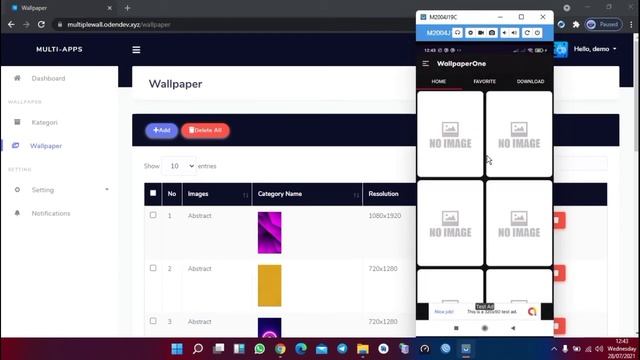Viewport: 640px width, 360px height.
Task: Click the video camera icon in mirror toolbar
Action: pos(481,33)
